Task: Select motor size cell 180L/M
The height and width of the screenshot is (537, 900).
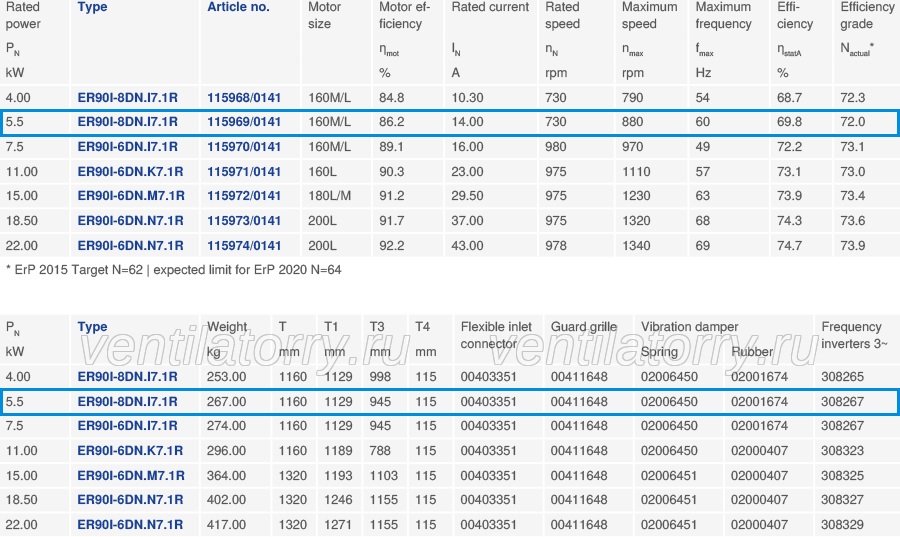Action: [329, 196]
